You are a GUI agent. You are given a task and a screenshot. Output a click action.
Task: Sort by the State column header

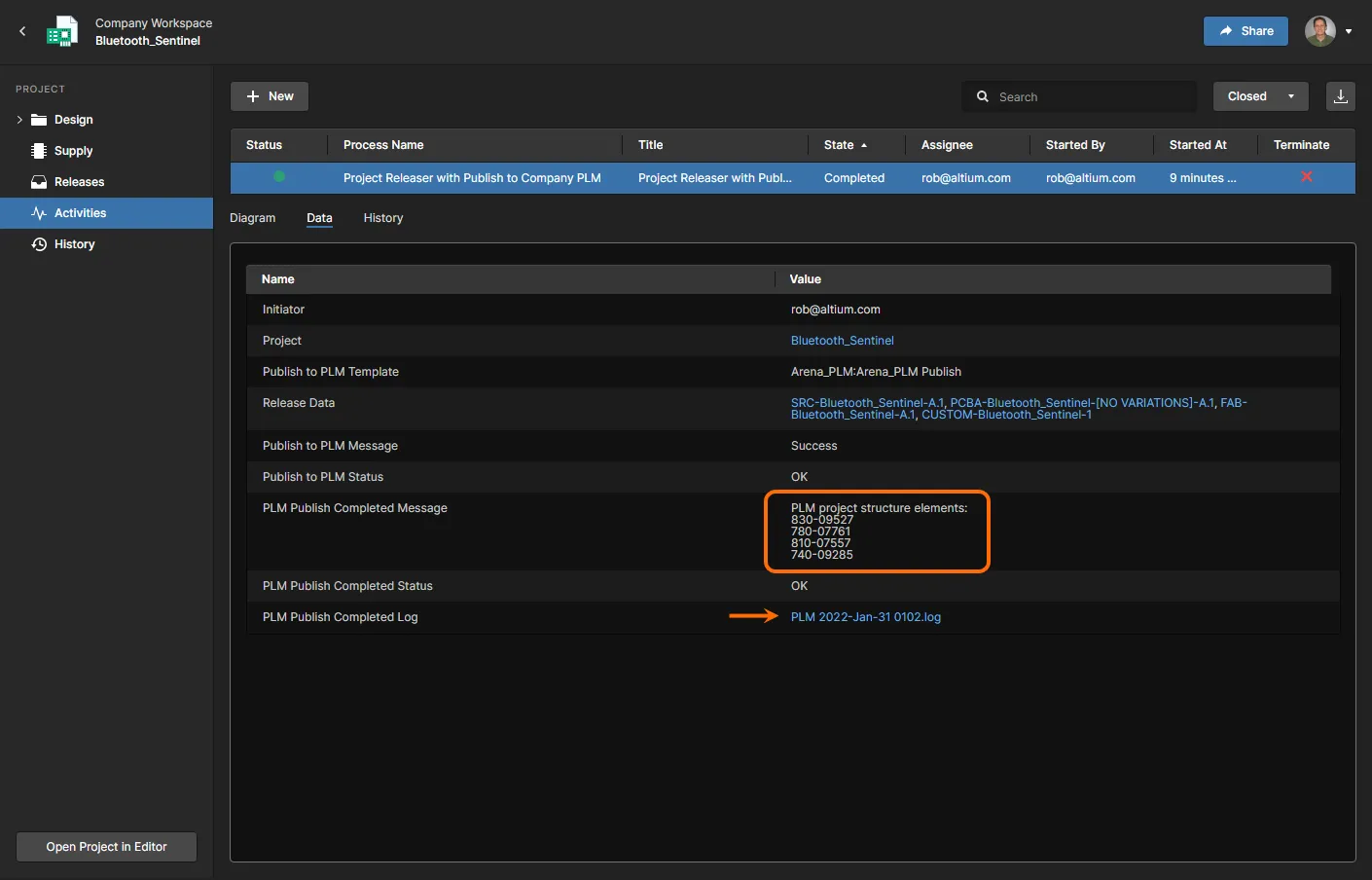[x=839, y=145]
